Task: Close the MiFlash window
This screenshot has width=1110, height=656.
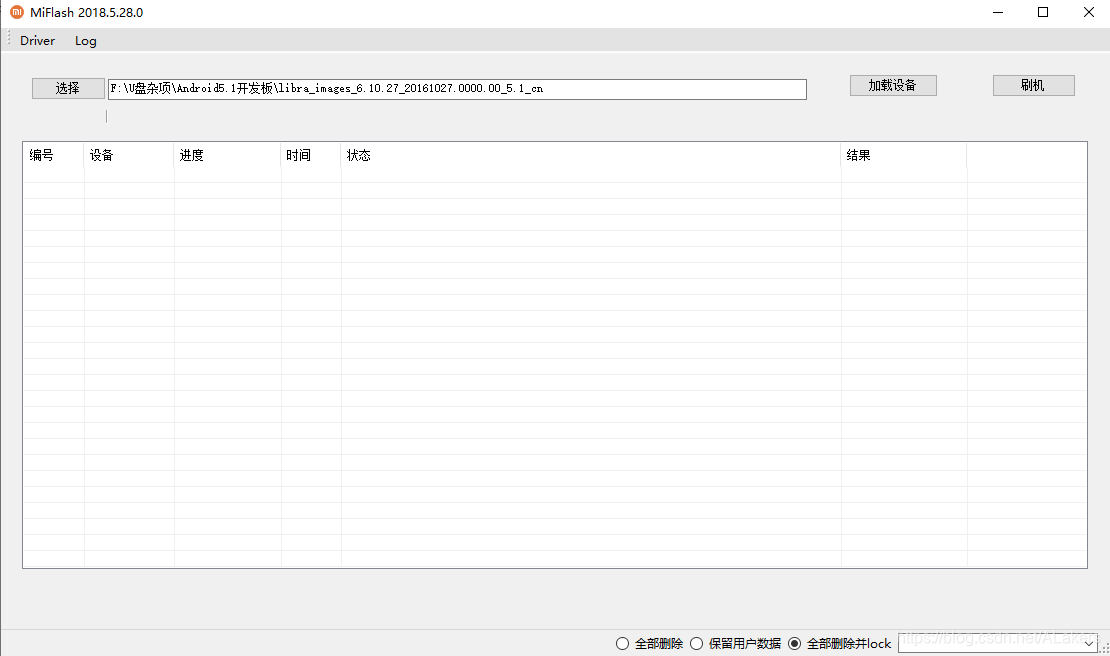Action: [x=1089, y=12]
